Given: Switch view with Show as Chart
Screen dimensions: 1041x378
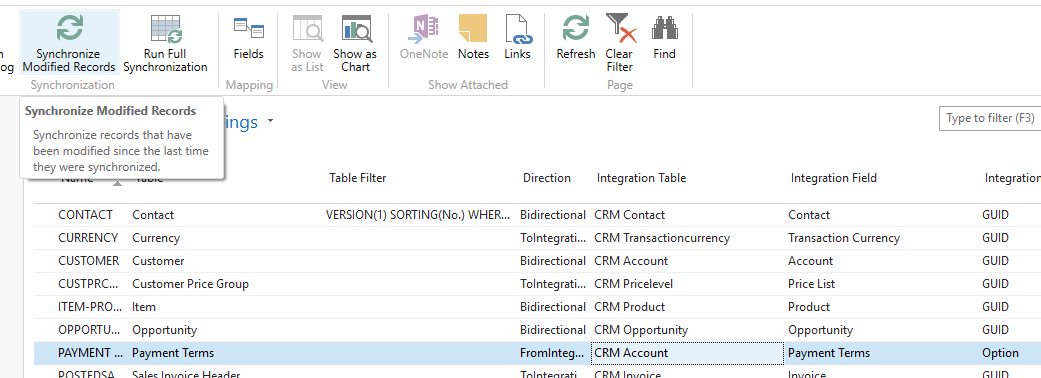Looking at the screenshot, I should pos(355,44).
